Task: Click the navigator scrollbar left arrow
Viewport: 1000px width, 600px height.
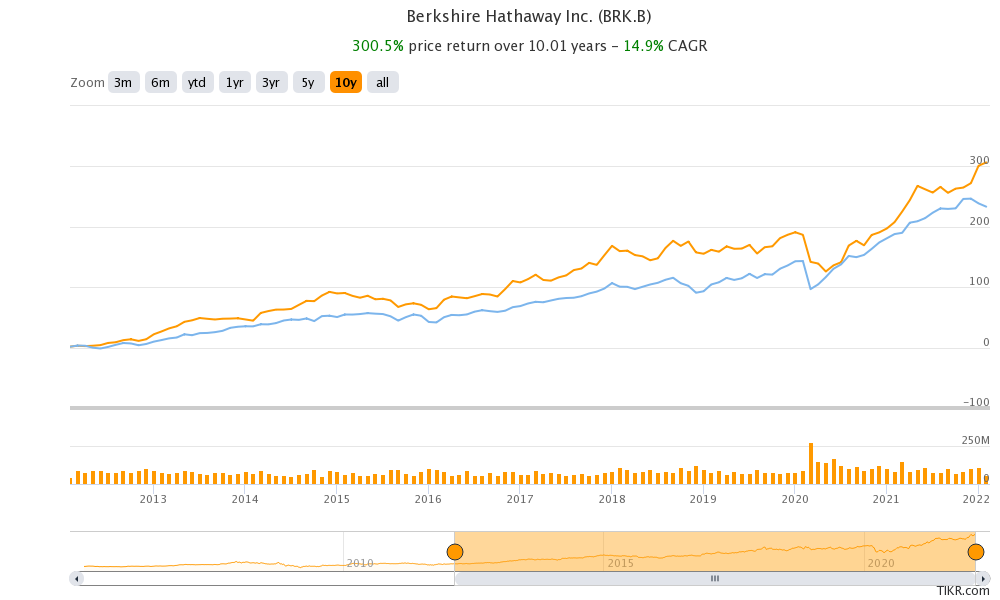Action: (x=77, y=579)
